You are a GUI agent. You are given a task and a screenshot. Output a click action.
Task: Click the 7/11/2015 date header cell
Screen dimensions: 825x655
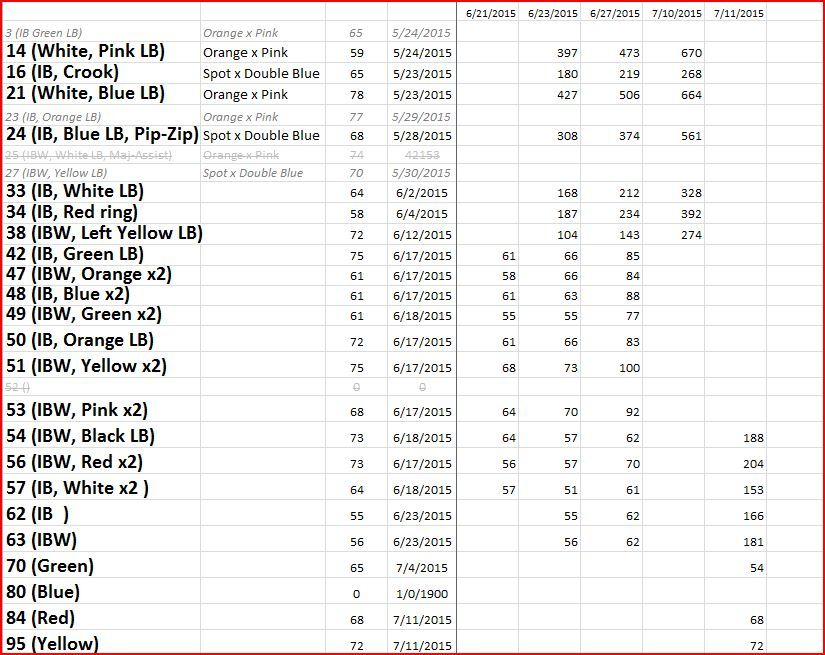(x=738, y=14)
